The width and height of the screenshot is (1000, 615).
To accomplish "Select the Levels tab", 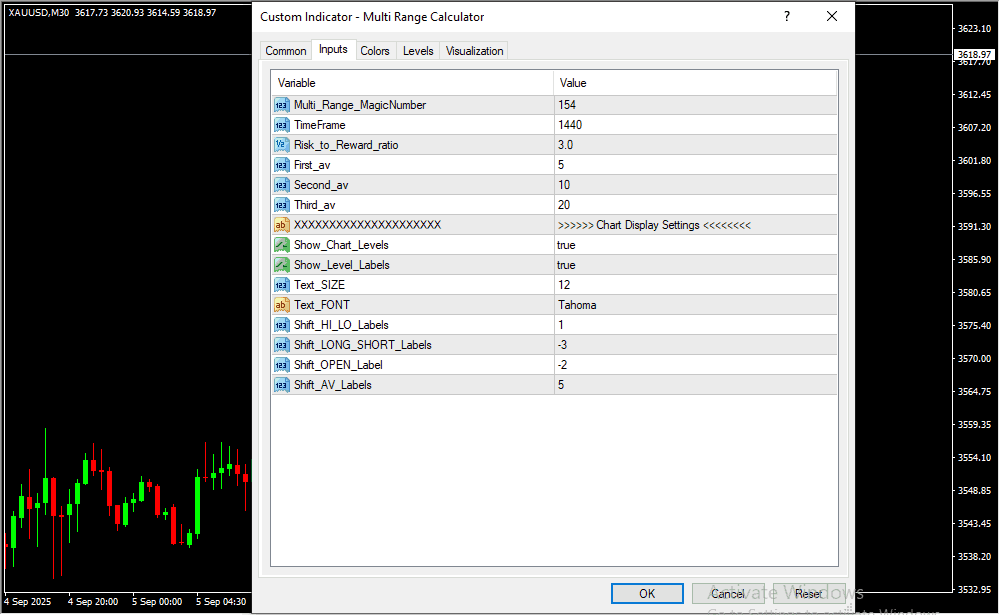I will coord(418,51).
